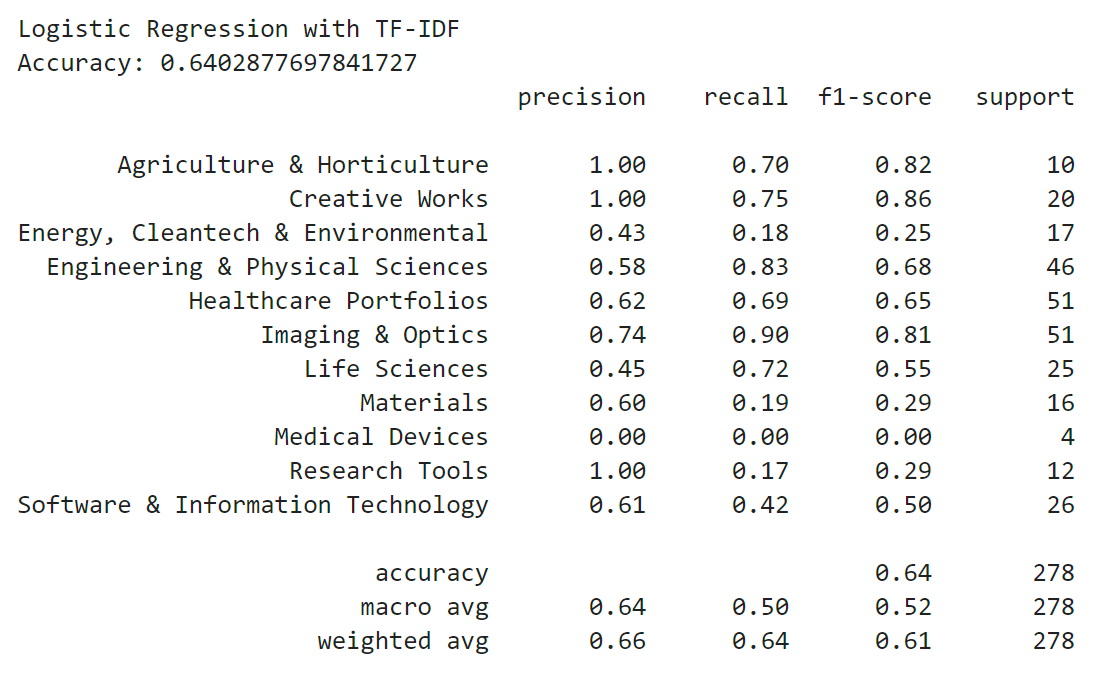Click 'Energy, Cleantech & Environmental' row label
Image resolution: width=1108 pixels, height=676 pixels.
point(253,233)
